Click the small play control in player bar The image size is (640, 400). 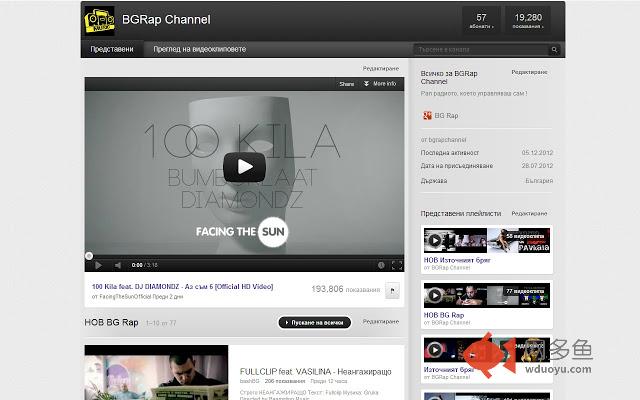click(98, 265)
